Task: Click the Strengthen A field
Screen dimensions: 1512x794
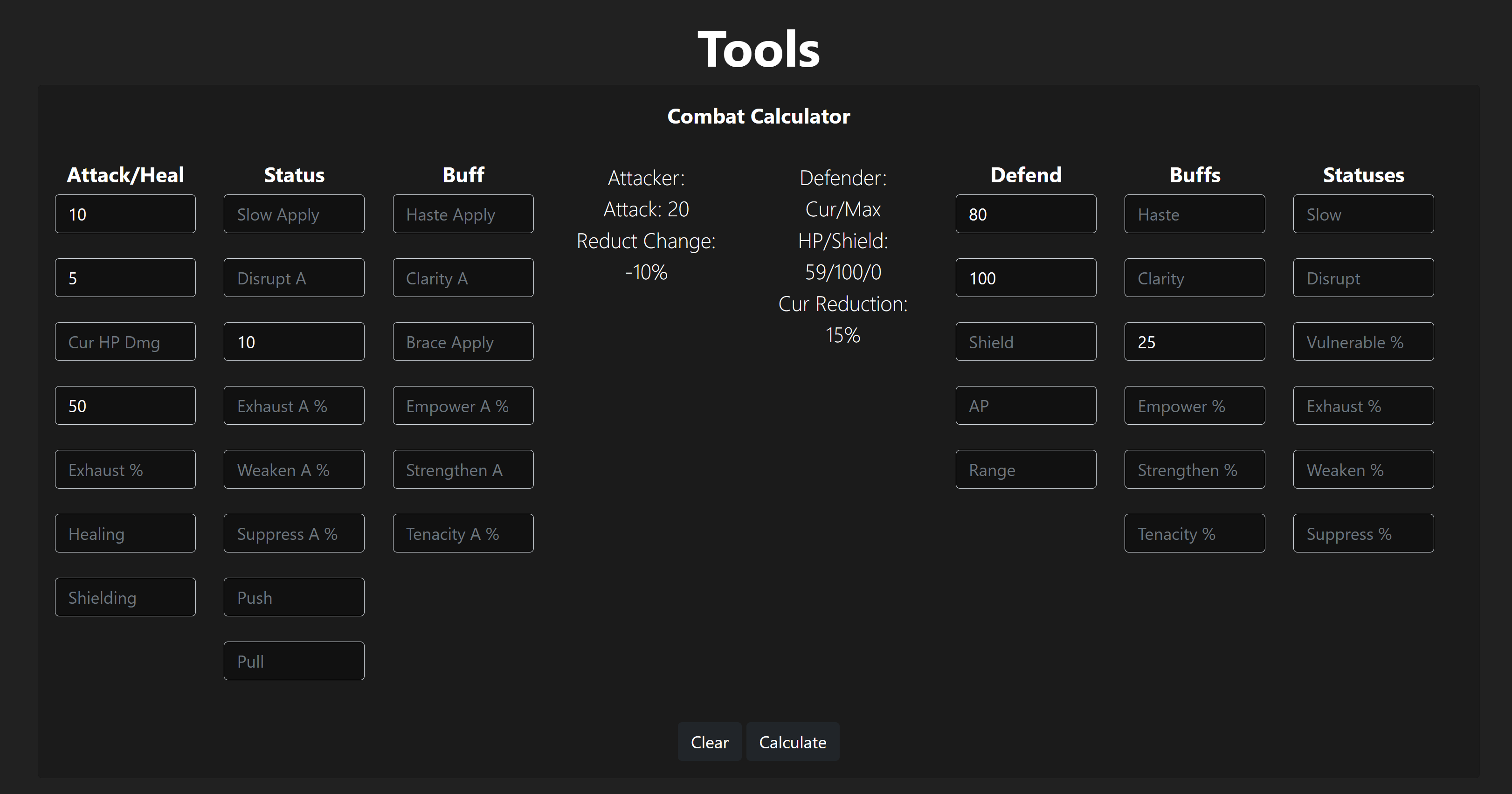Action: (x=463, y=469)
